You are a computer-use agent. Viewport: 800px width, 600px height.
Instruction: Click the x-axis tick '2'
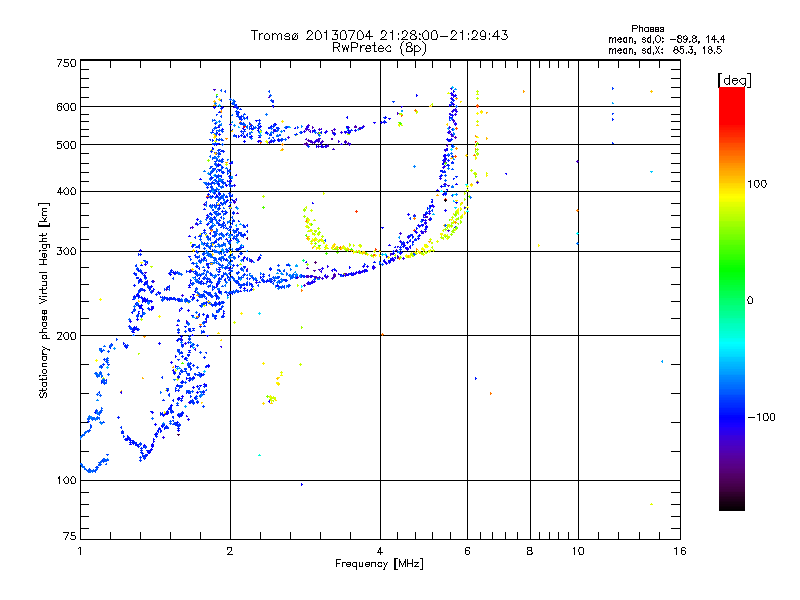[230, 551]
